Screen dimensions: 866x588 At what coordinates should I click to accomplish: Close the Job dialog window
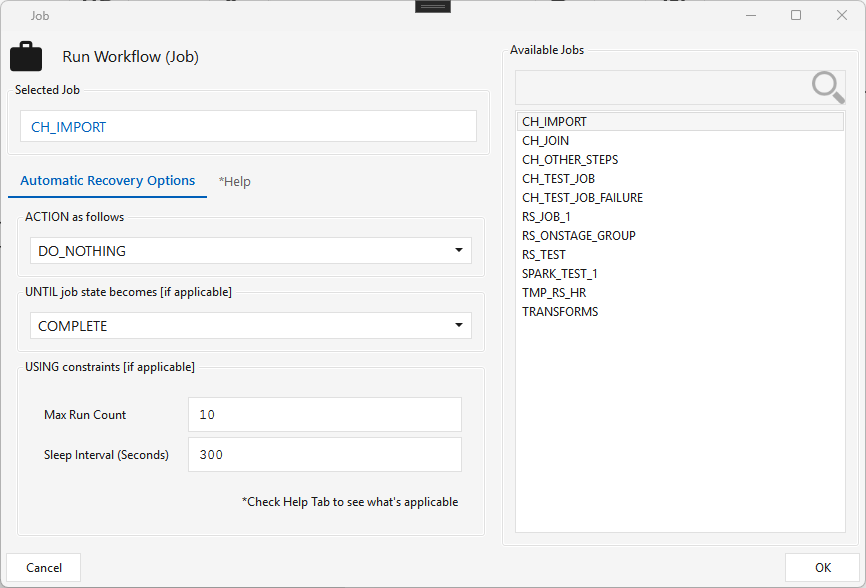point(842,15)
